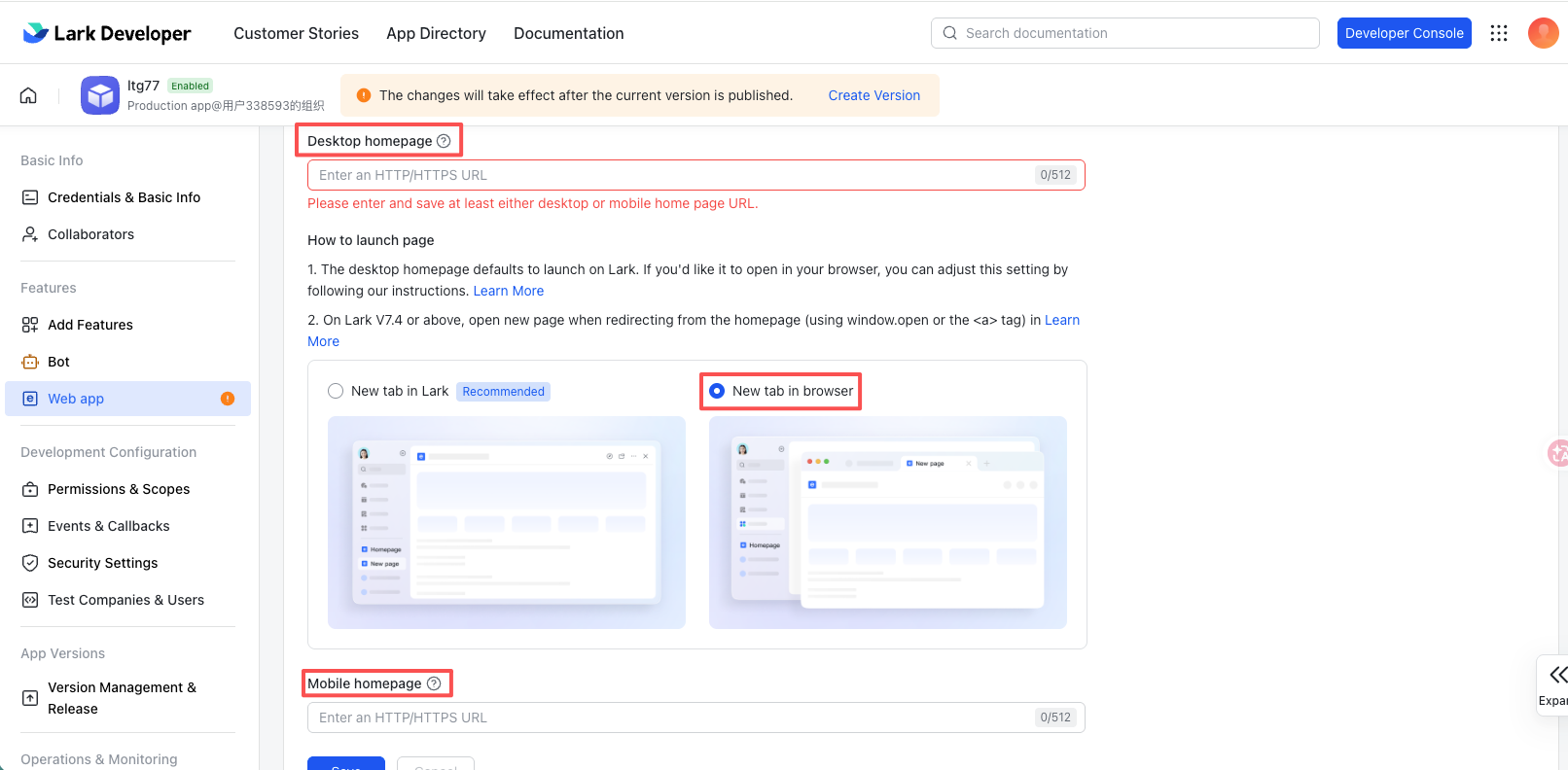Click the Desktop homepage help icon
The width and height of the screenshot is (1568, 770).
(444, 141)
